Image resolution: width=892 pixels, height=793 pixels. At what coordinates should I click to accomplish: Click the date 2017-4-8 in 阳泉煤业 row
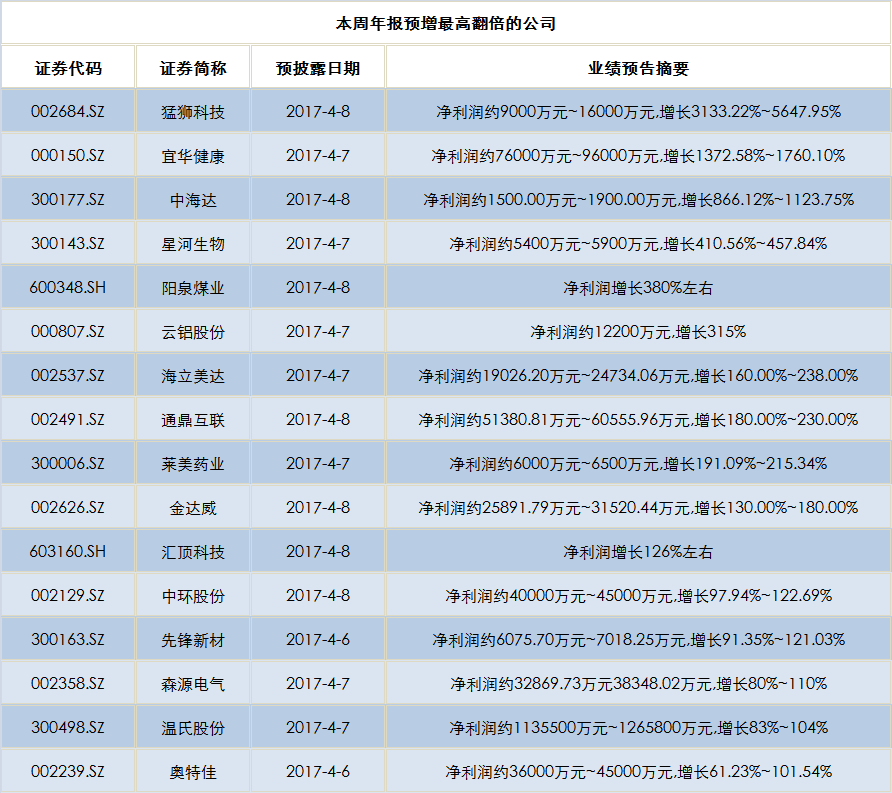click(318, 287)
